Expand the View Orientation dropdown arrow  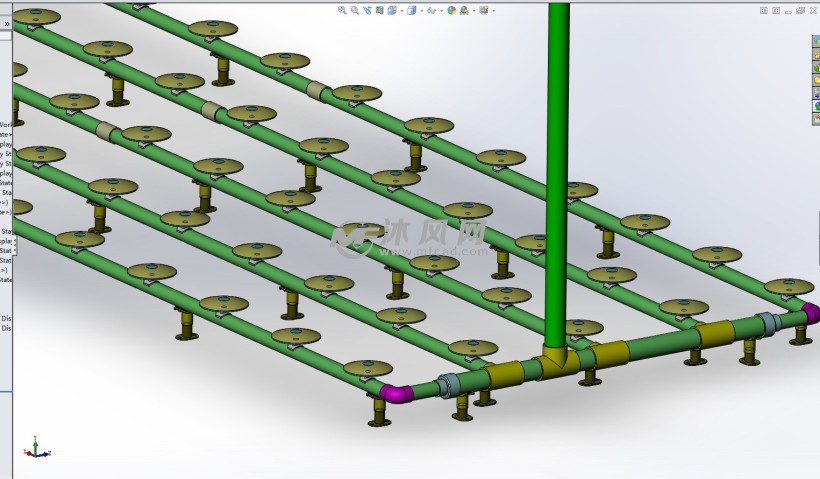click(x=402, y=10)
